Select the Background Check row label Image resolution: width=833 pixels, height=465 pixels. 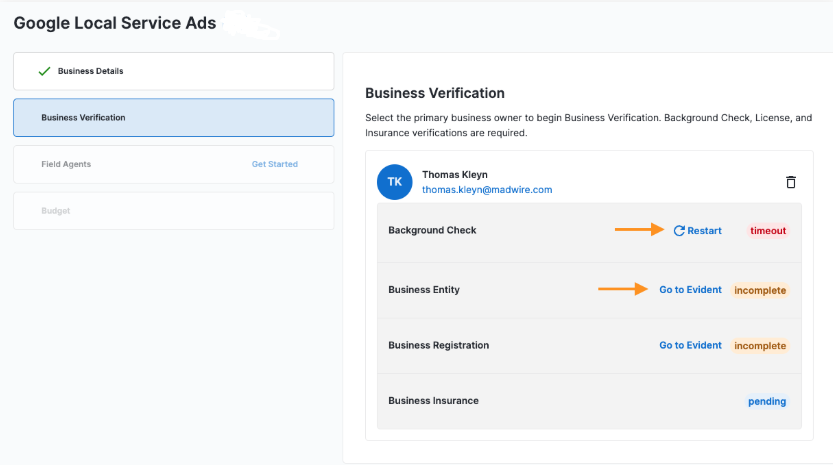(432, 230)
